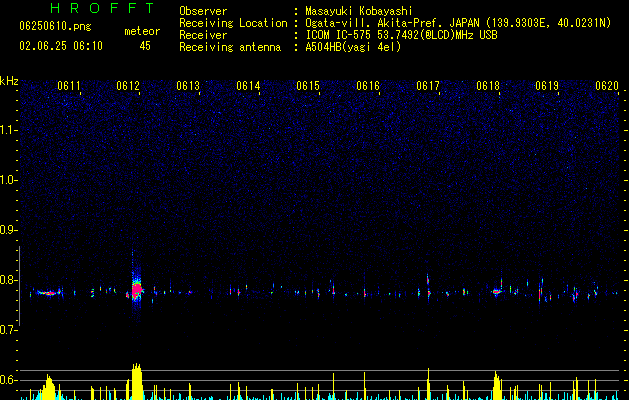
Task: Select the filename 06250610.png
Action: (x=55, y=26)
